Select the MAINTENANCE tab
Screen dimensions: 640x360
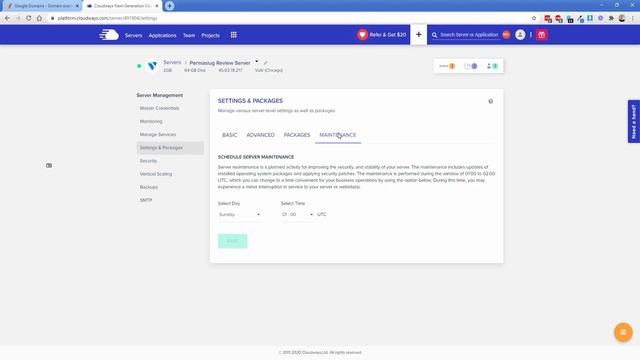(338, 135)
